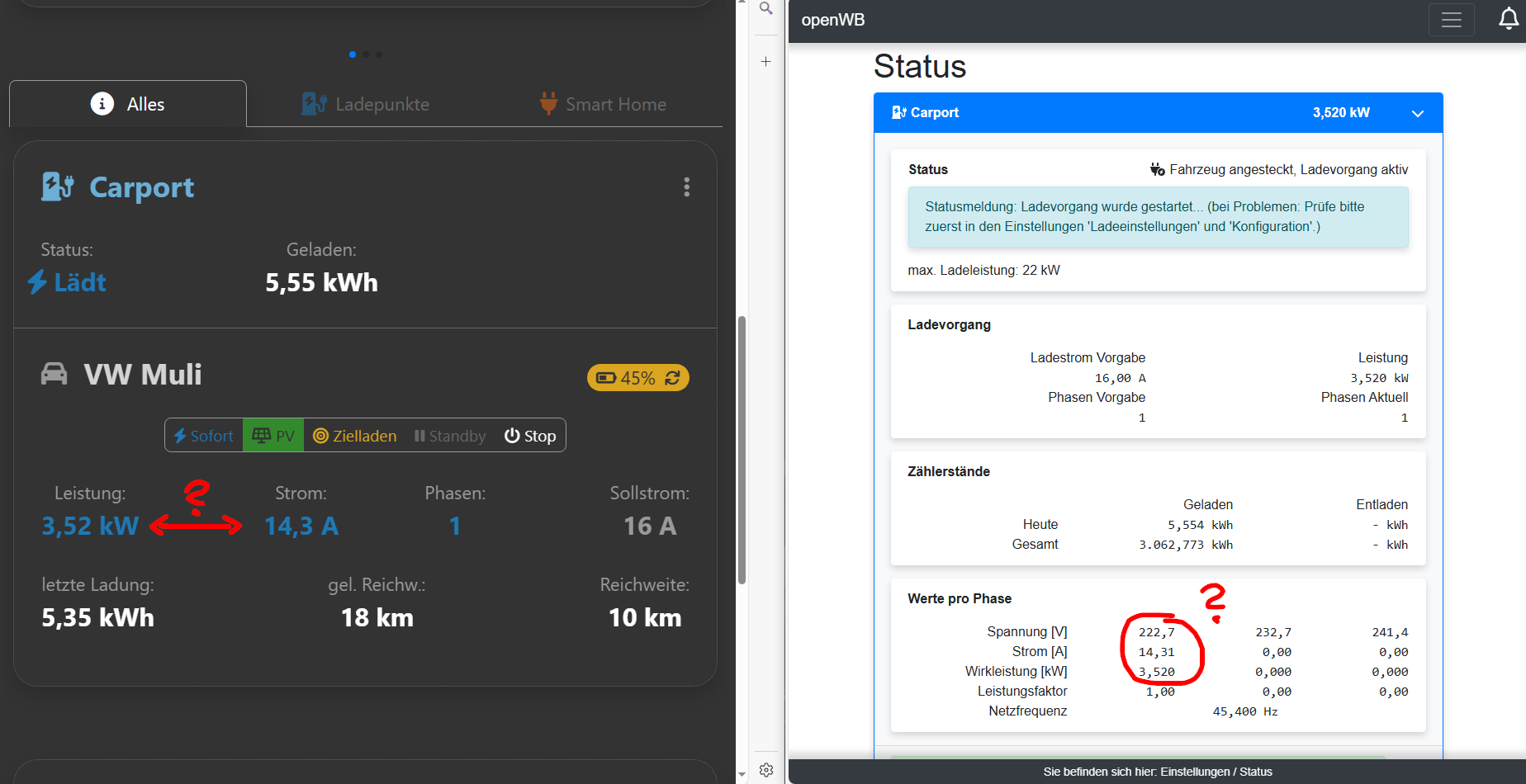1526x784 pixels.
Task: Refresh the VW Muli battery state
Action: click(673, 377)
